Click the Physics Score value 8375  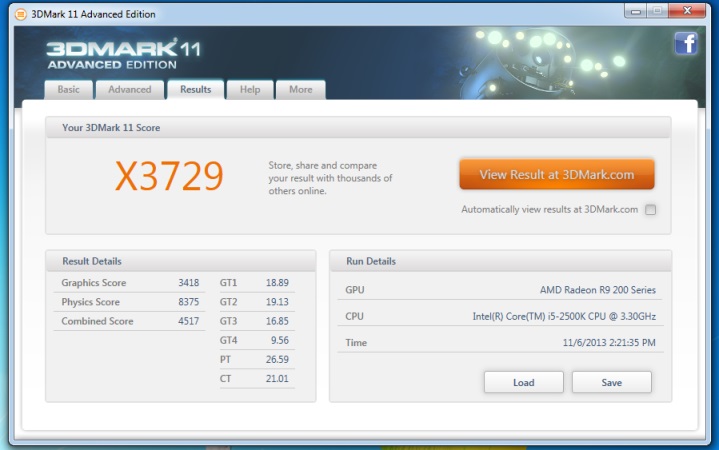pyautogui.click(x=188, y=302)
